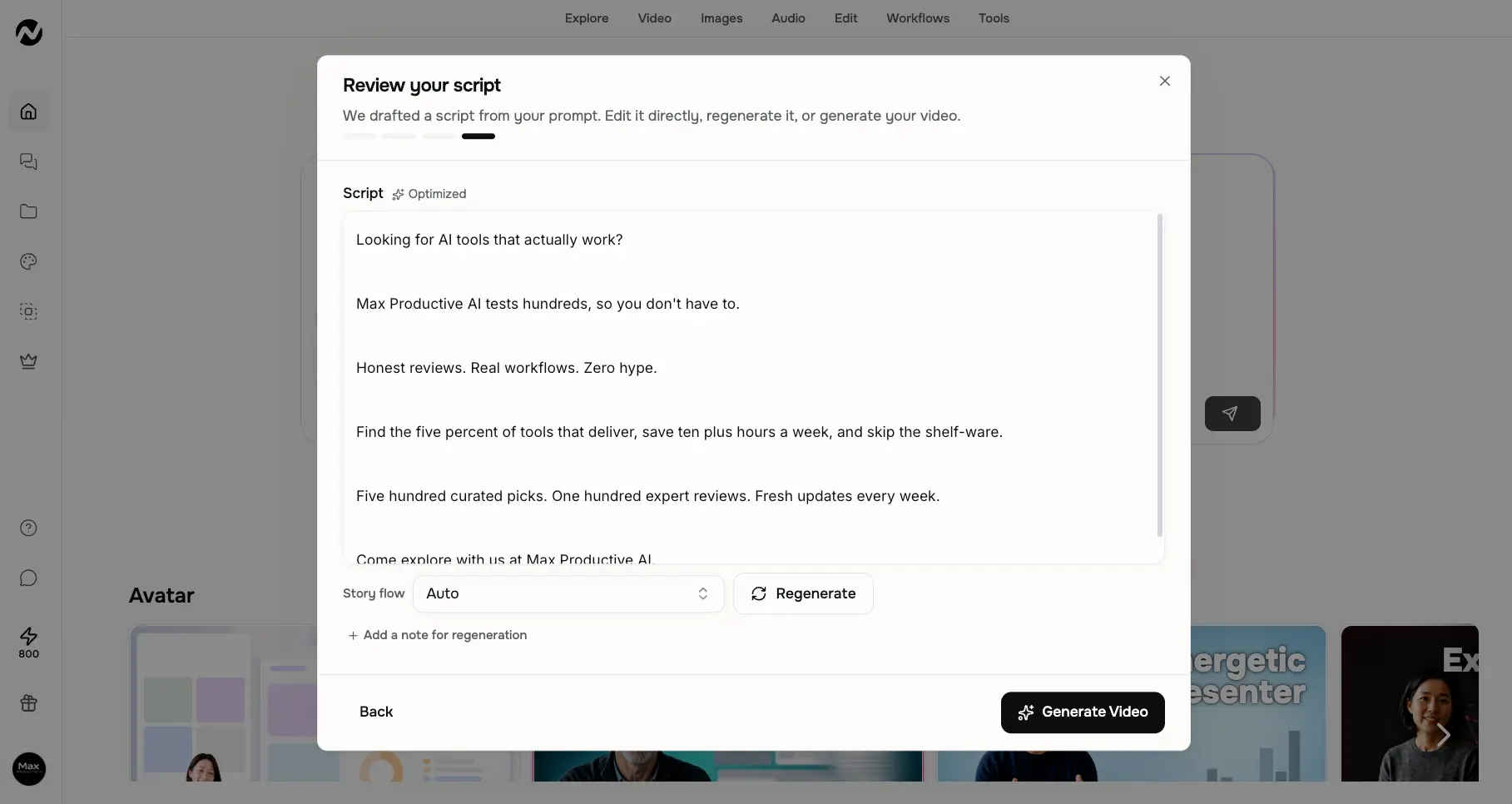Open the help question mark icon
This screenshot has height=804, width=1512.
29,528
